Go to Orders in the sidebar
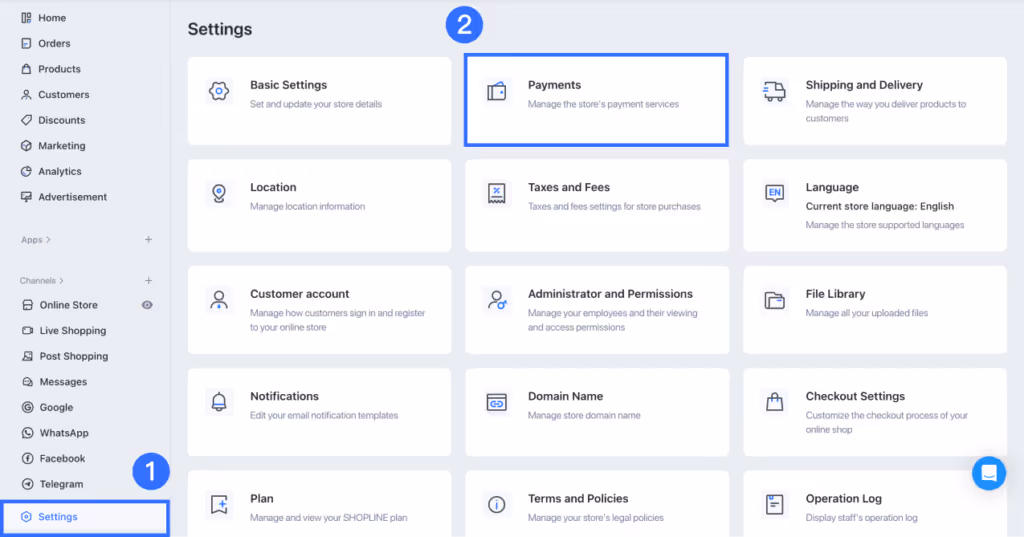 click(x=54, y=43)
